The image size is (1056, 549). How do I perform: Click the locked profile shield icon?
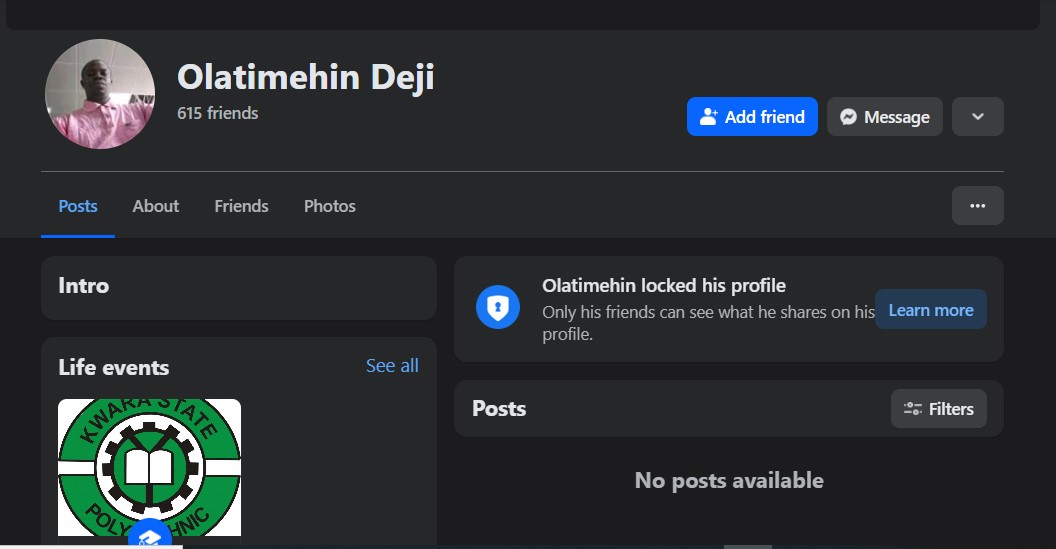[497, 307]
